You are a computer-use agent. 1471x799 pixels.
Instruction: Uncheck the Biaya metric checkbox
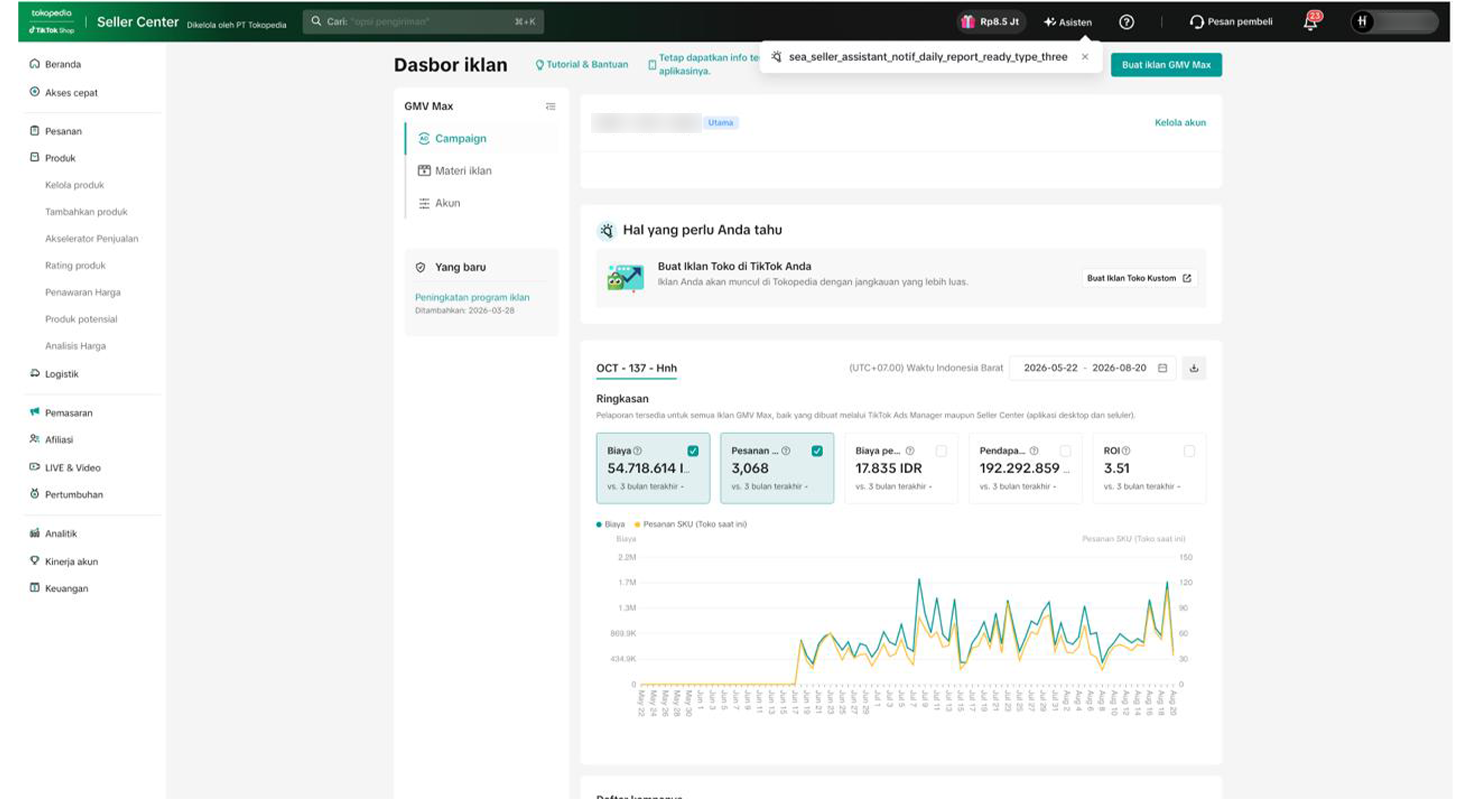point(693,451)
